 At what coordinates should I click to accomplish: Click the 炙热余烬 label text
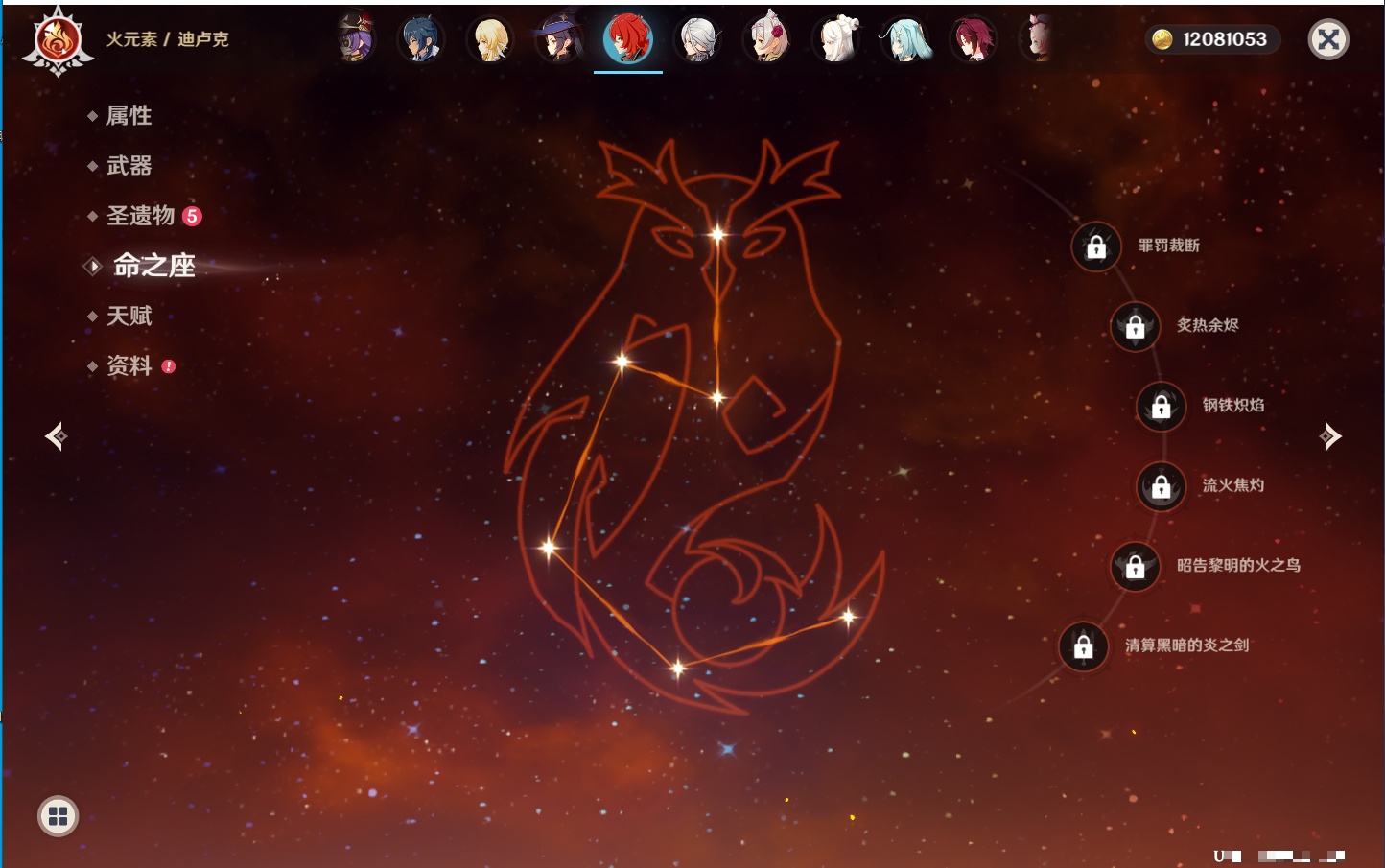(x=1208, y=325)
